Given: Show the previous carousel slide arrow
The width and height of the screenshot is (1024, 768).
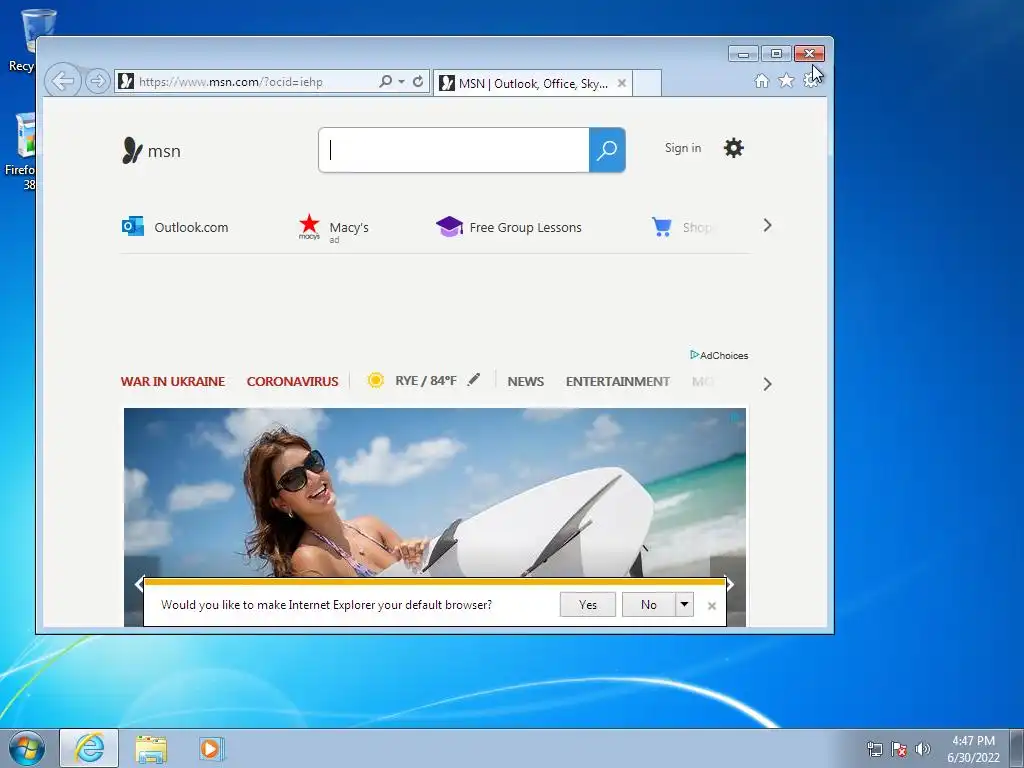Looking at the screenshot, I should pos(138,584).
